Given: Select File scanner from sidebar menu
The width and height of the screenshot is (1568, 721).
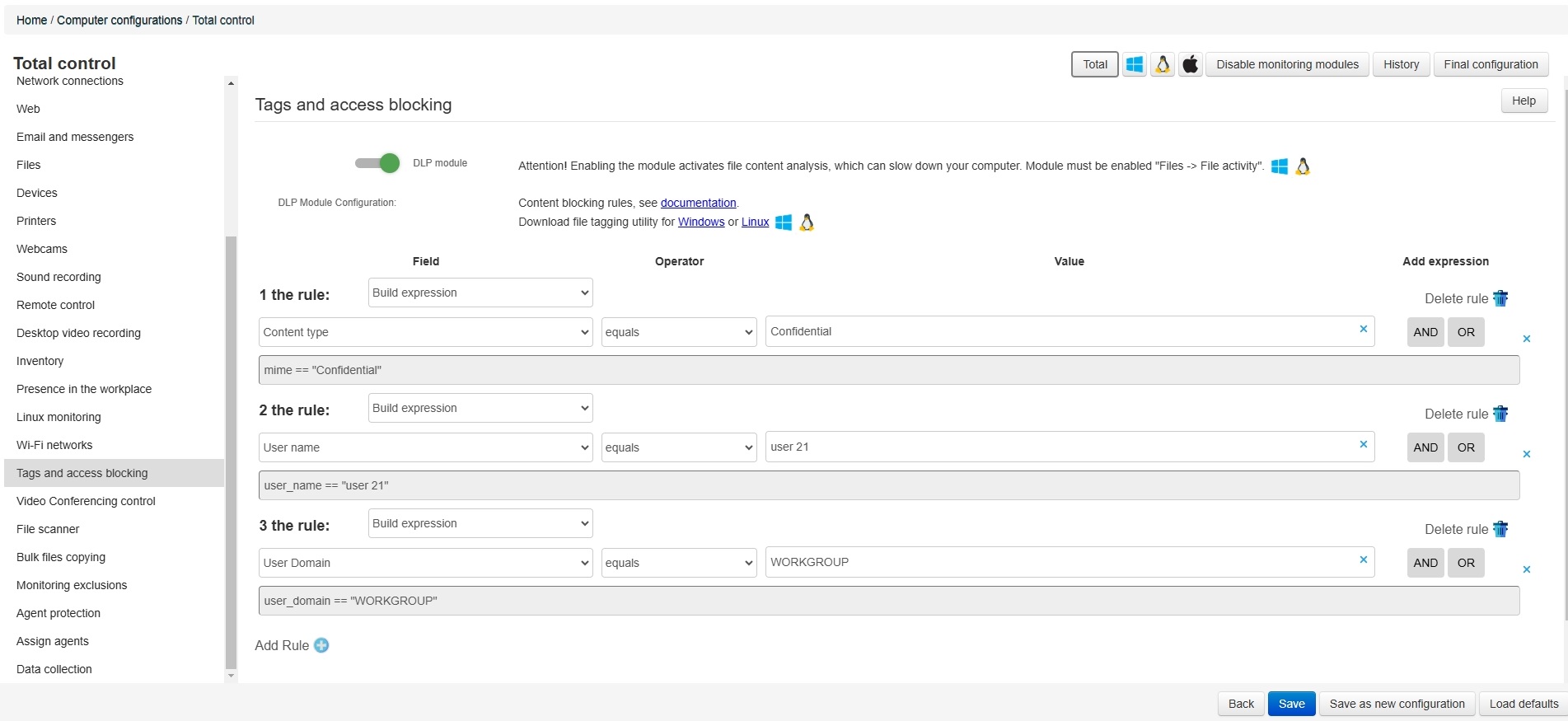Looking at the screenshot, I should pos(48,529).
